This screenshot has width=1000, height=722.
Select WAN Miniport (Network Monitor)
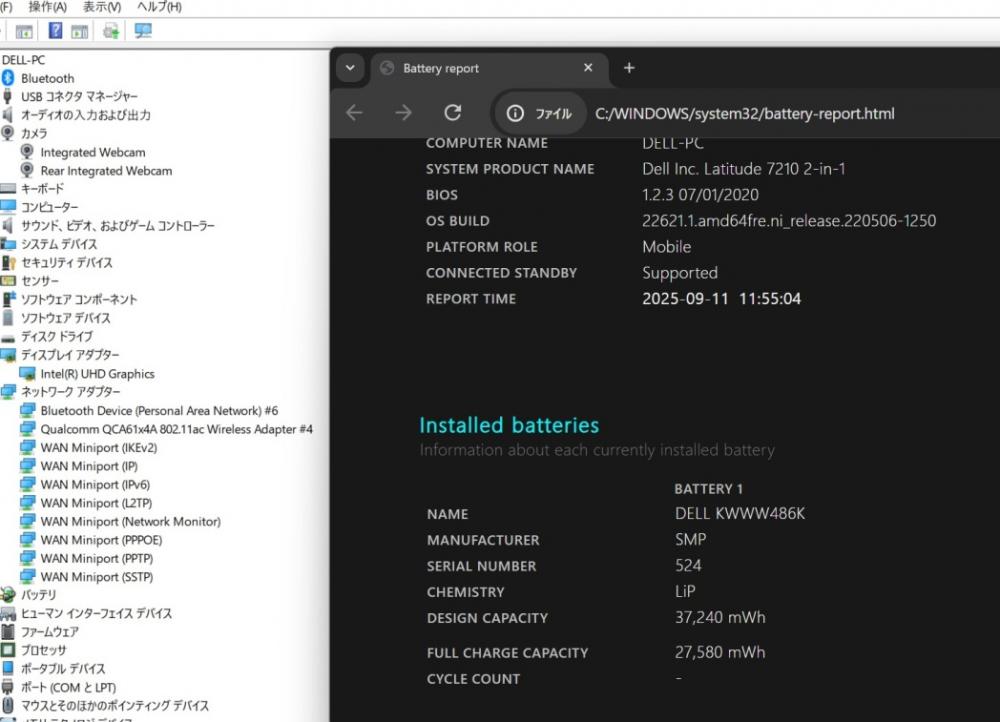tap(130, 522)
